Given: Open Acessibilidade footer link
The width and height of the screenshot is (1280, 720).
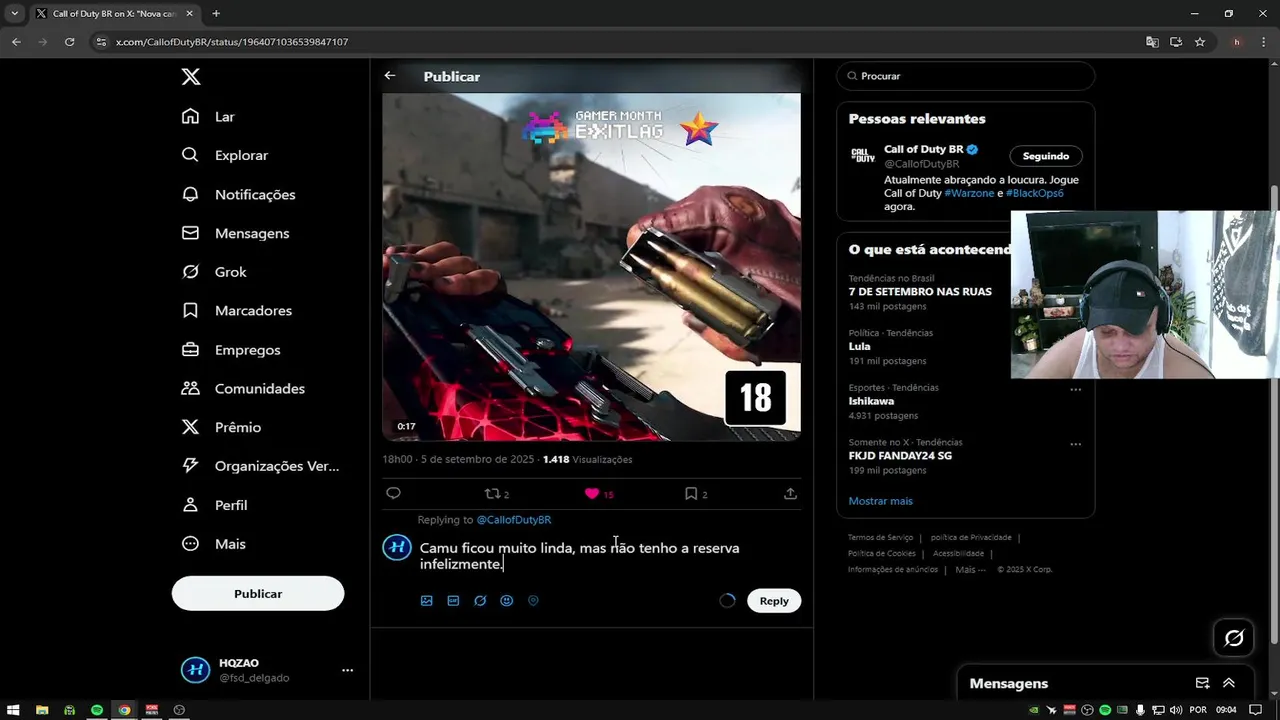Looking at the screenshot, I should 958,554.
